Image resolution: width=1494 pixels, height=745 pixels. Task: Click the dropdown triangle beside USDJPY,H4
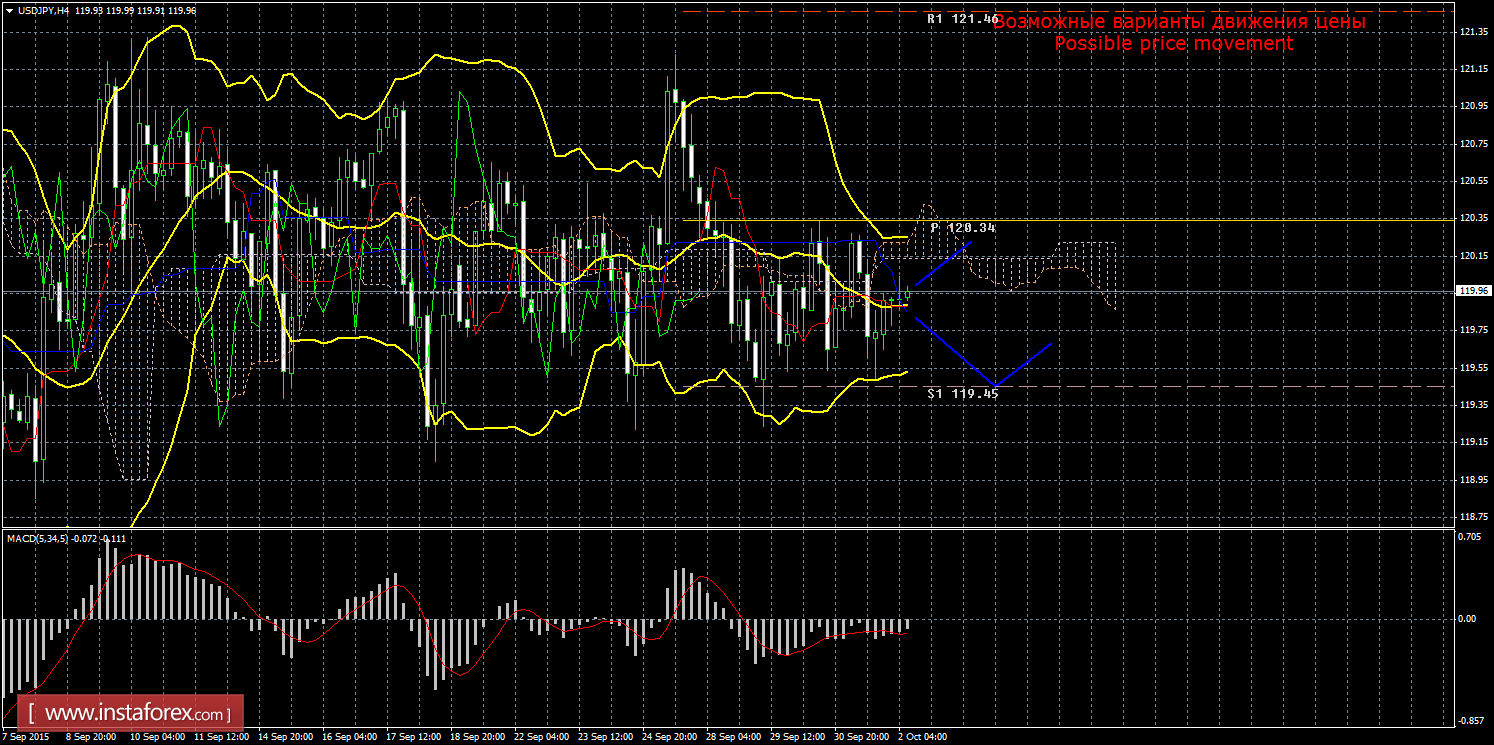9,10
